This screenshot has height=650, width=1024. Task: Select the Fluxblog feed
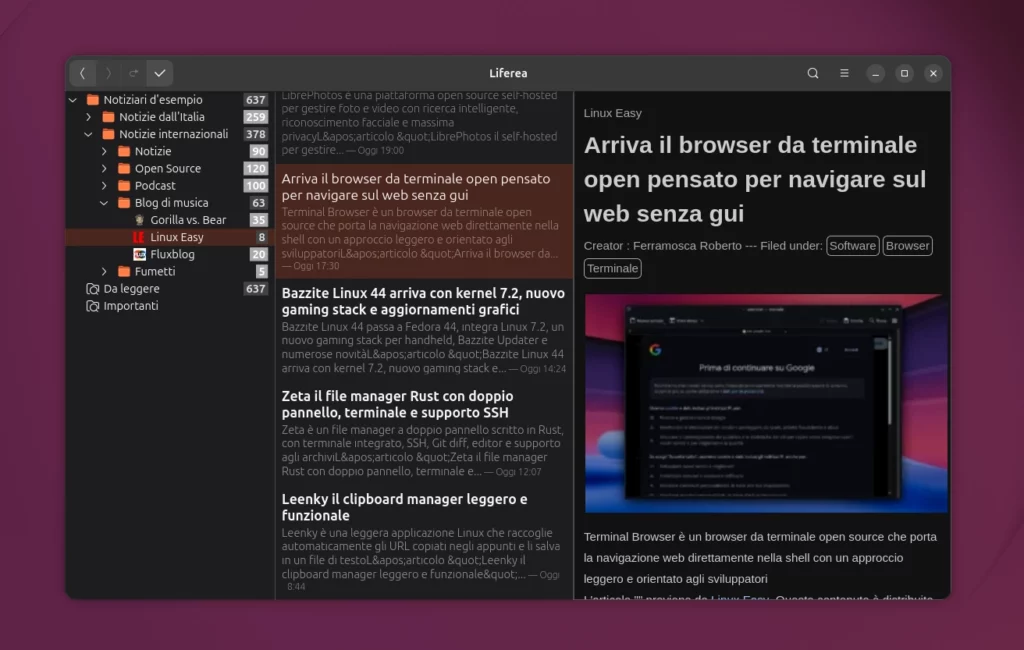click(168, 254)
